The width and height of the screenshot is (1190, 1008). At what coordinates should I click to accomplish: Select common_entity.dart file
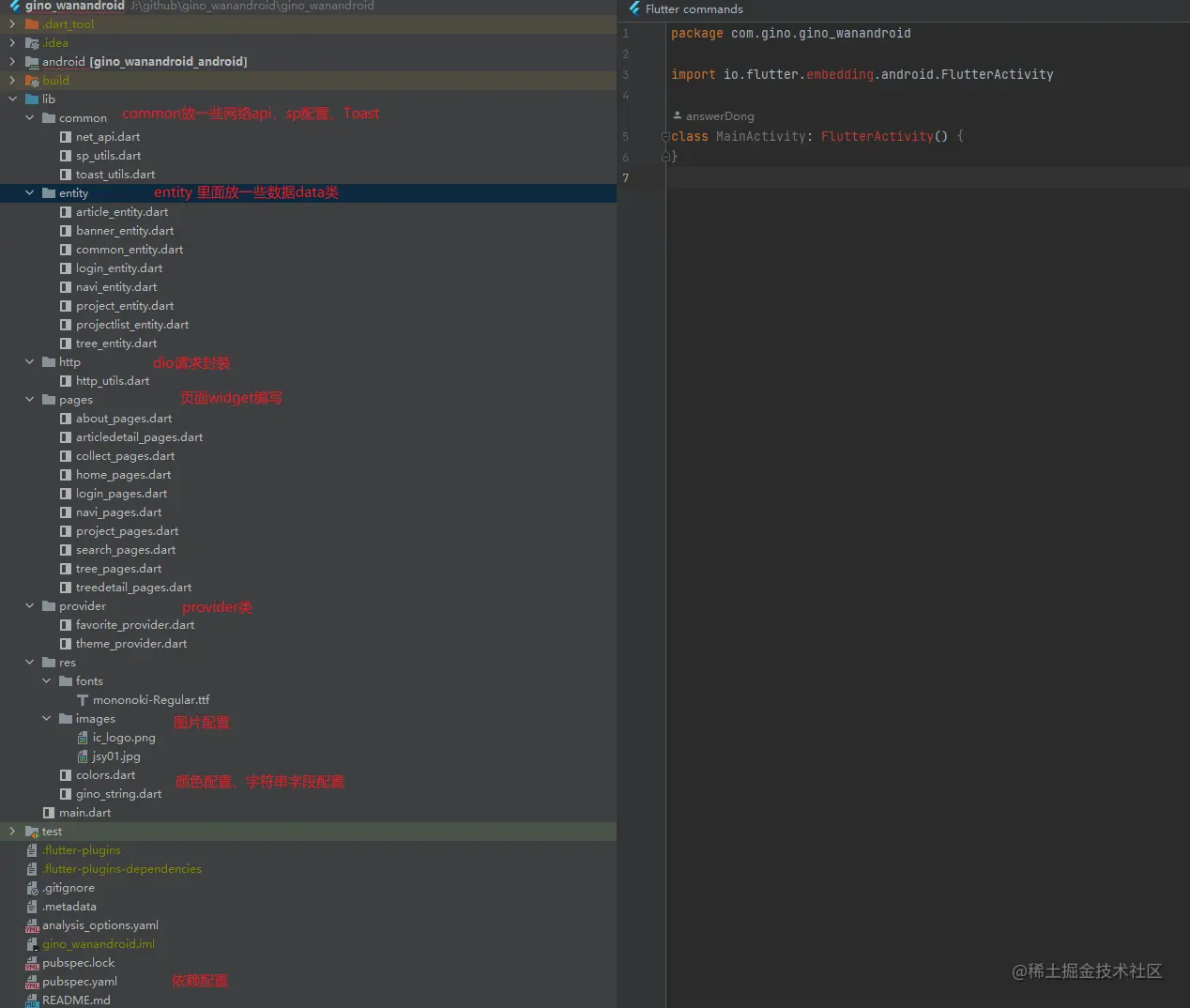tap(130, 250)
